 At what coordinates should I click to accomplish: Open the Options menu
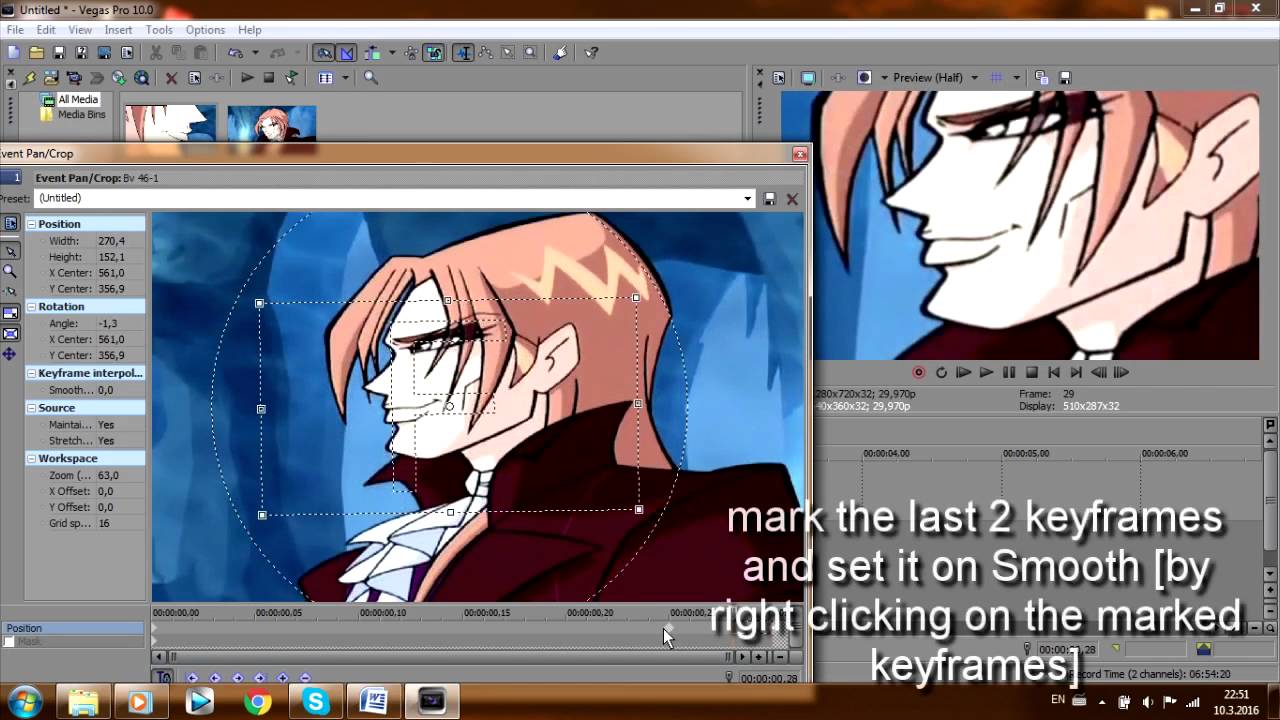tap(205, 30)
